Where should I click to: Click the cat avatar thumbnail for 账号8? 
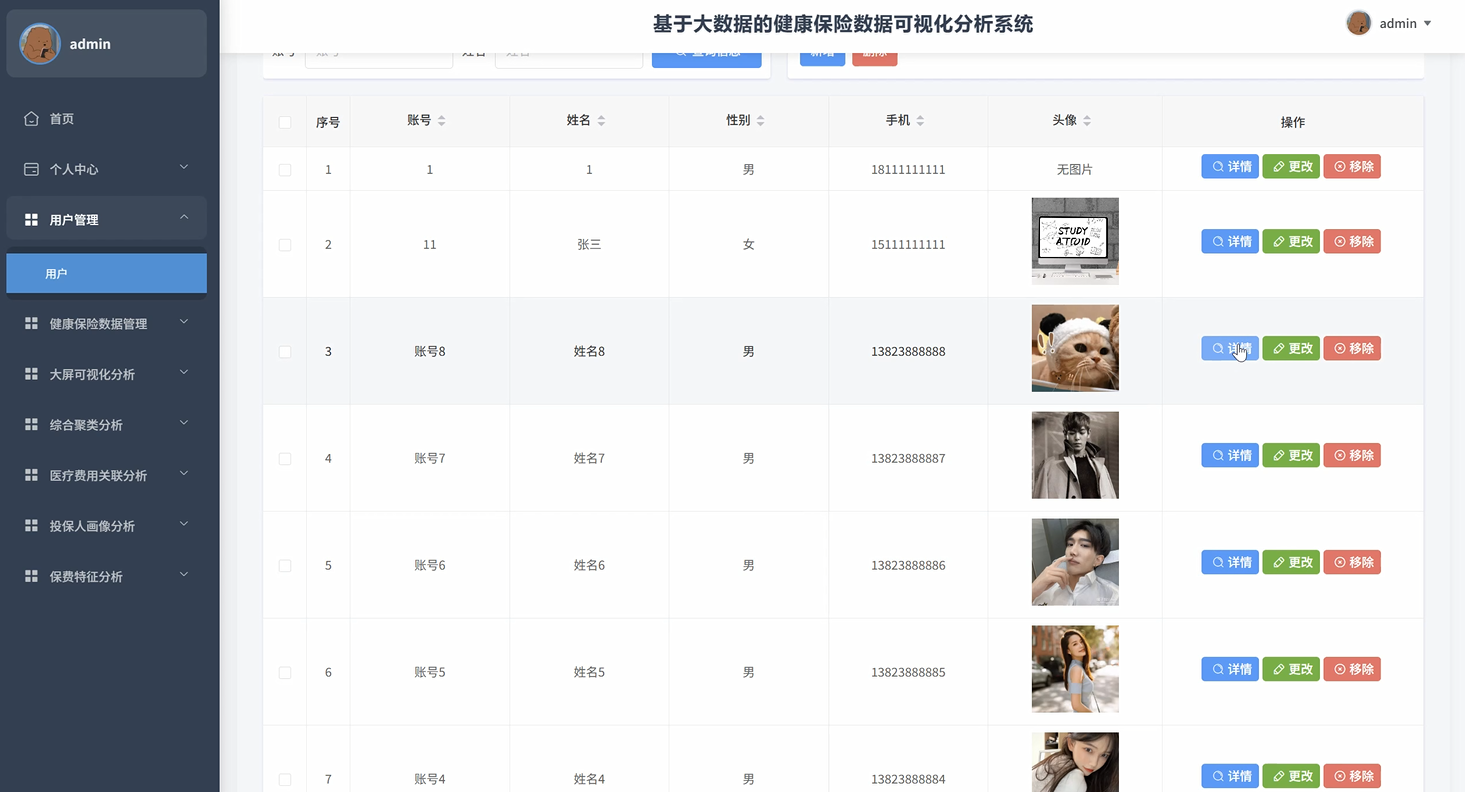(1075, 348)
